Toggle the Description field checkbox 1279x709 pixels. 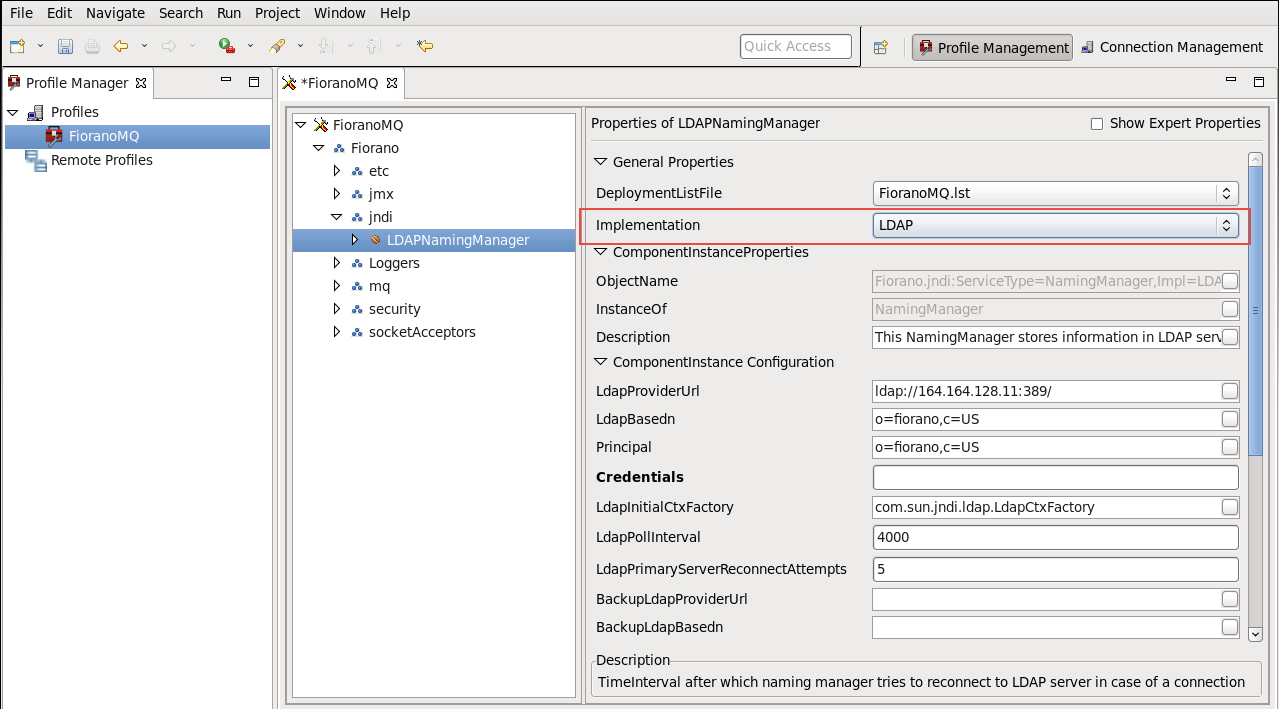point(1230,337)
